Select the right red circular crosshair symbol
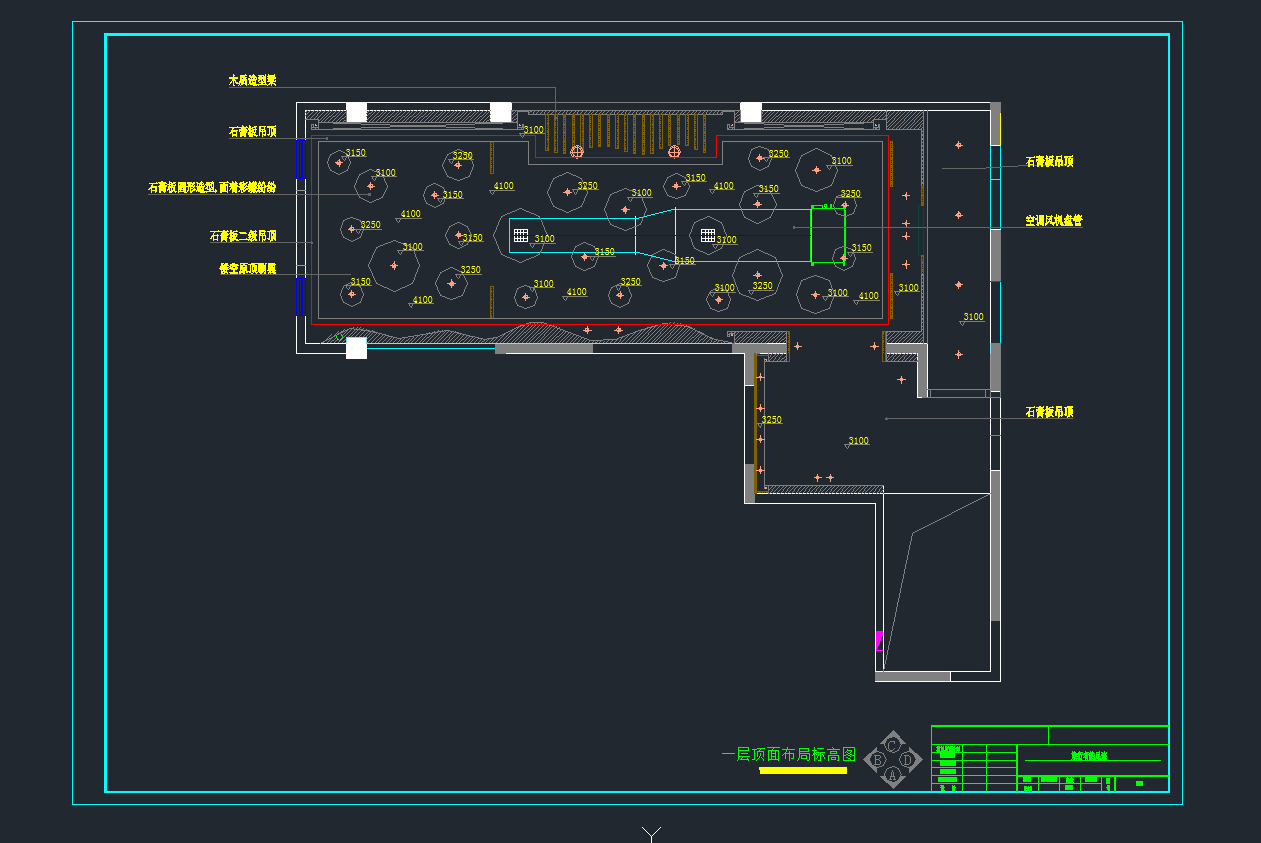Image resolution: width=1261 pixels, height=843 pixels. coord(674,152)
